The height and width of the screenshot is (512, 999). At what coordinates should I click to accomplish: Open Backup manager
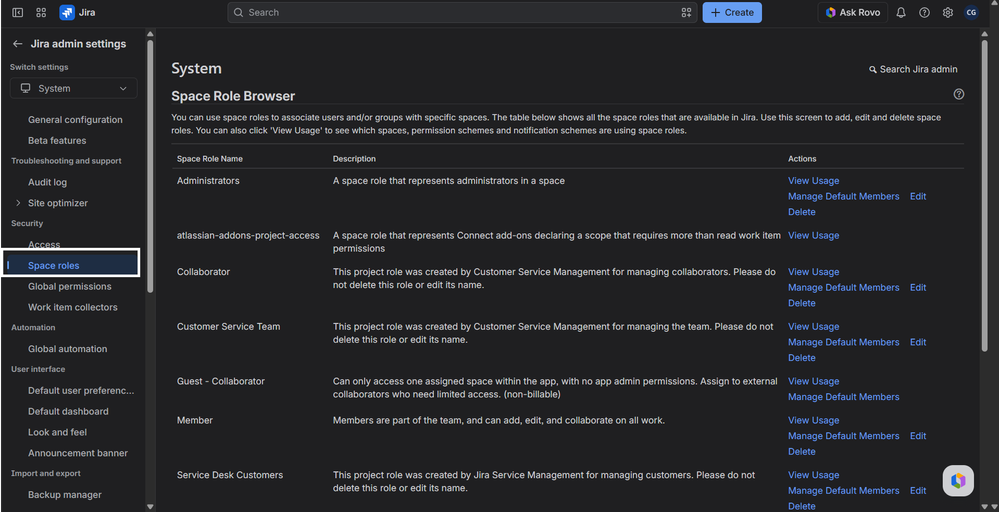click(x=65, y=495)
